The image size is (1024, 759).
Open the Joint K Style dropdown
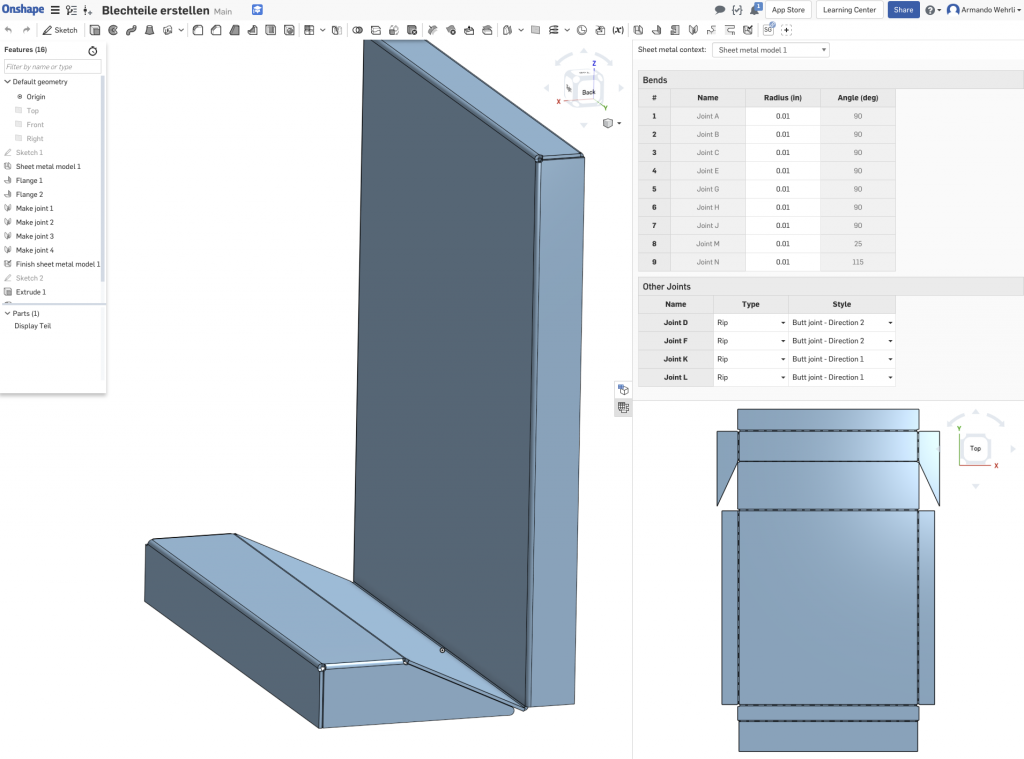coord(841,359)
